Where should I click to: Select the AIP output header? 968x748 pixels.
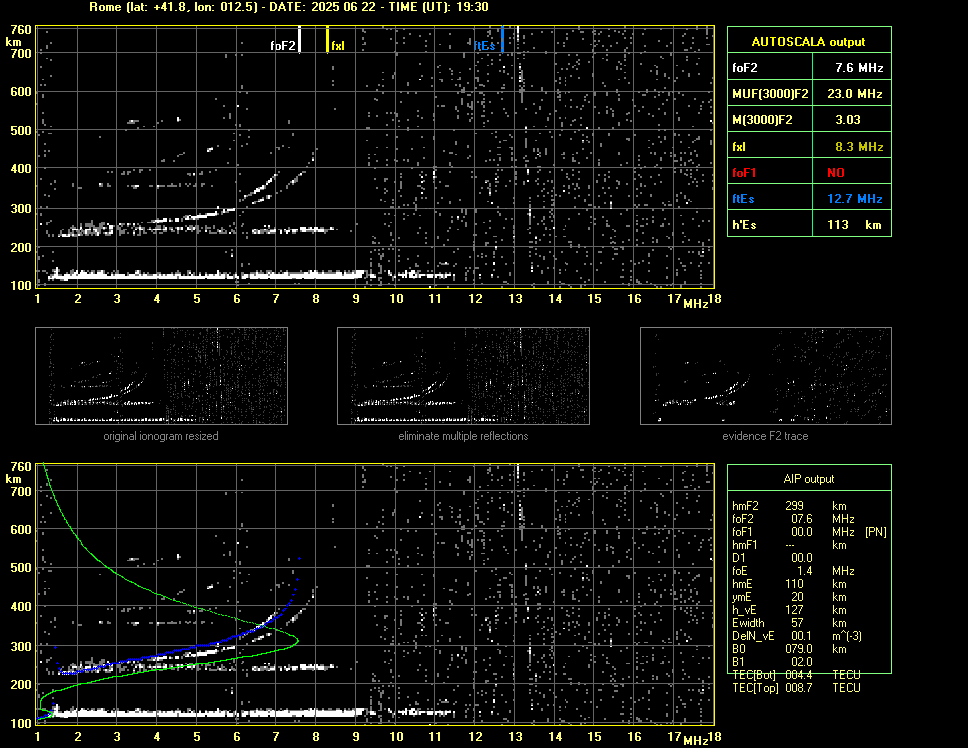[809, 479]
